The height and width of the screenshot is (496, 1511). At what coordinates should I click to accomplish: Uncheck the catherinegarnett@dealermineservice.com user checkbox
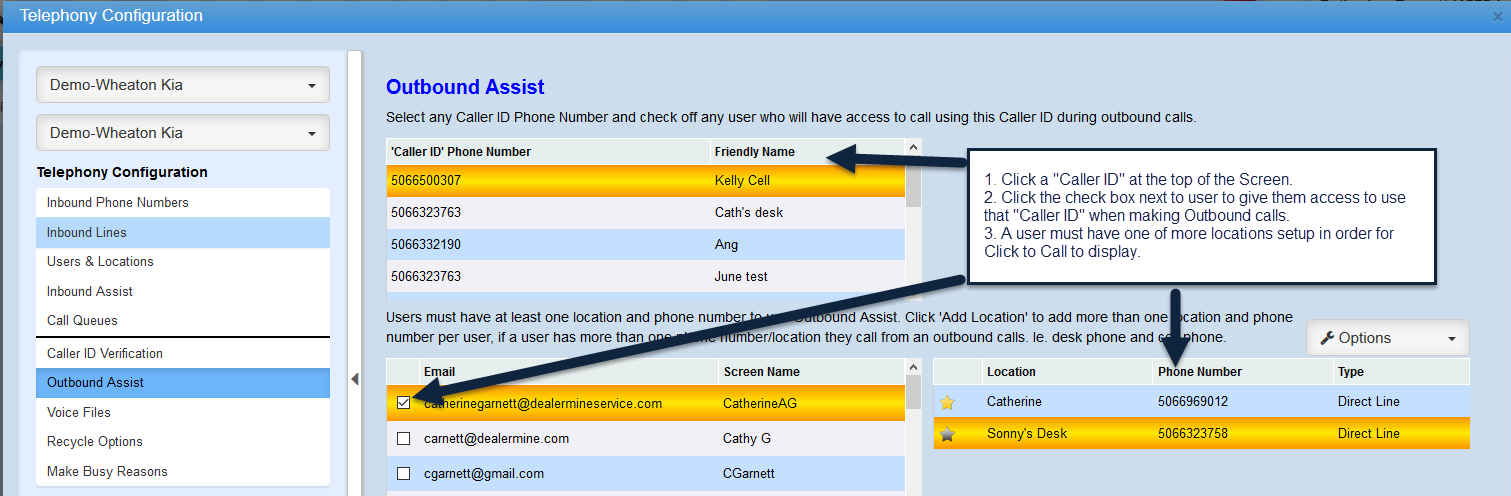click(x=403, y=403)
